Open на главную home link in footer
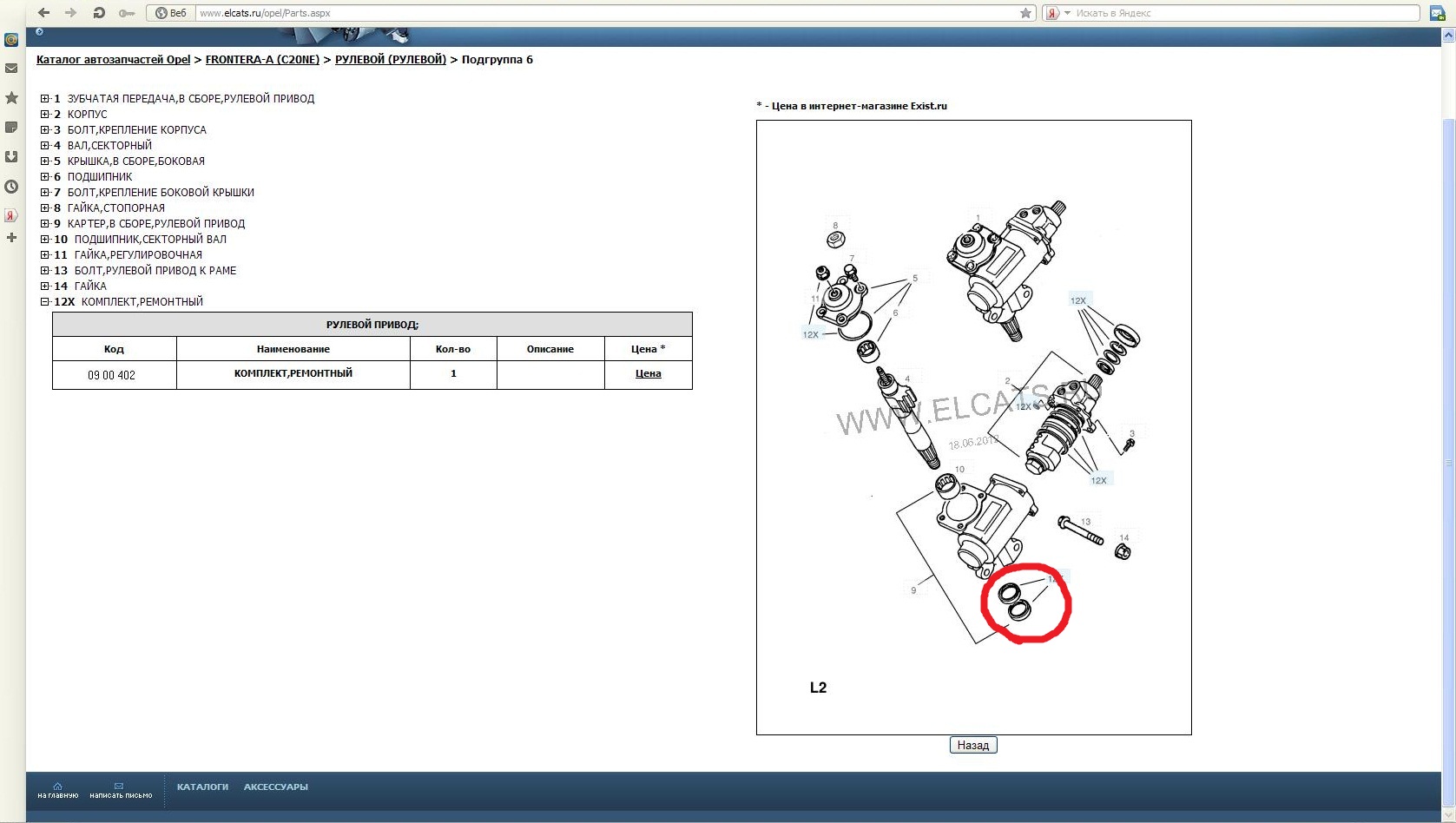This screenshot has width=1456, height=823. (57, 790)
